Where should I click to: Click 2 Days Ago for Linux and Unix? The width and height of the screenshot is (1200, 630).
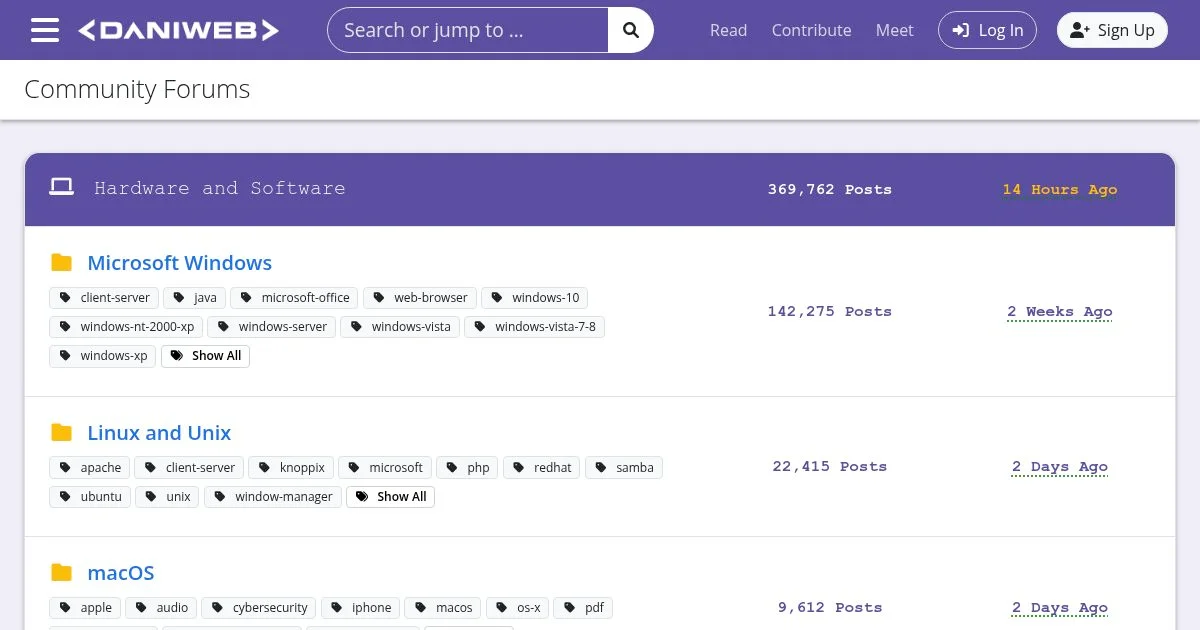1060,466
